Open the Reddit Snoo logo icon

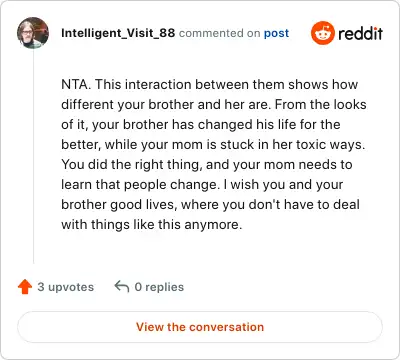click(322, 33)
